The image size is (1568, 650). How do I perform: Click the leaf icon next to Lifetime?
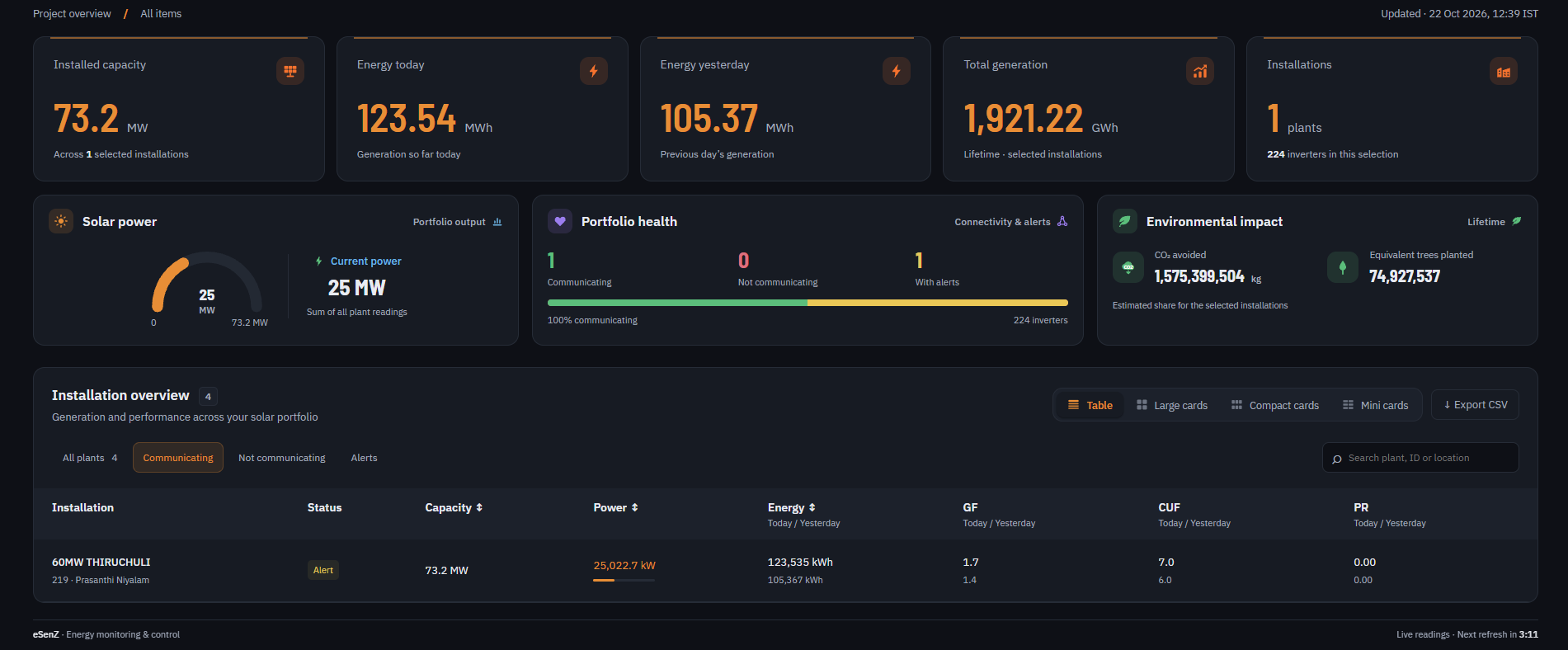coord(1517,221)
